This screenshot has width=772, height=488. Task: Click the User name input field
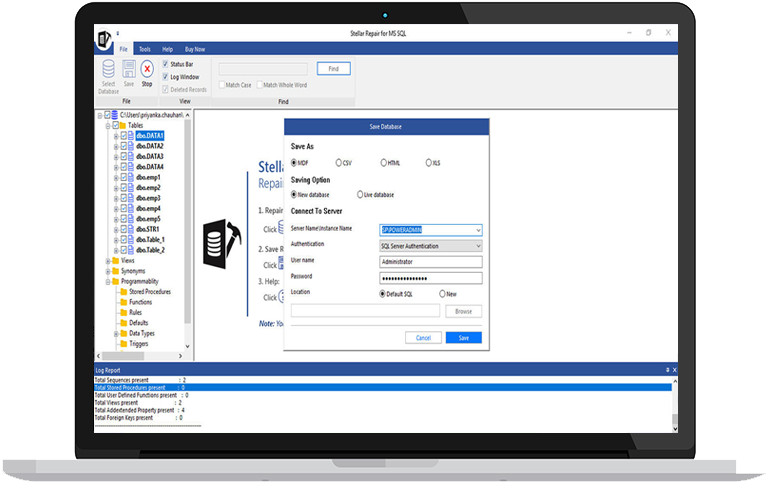431,261
